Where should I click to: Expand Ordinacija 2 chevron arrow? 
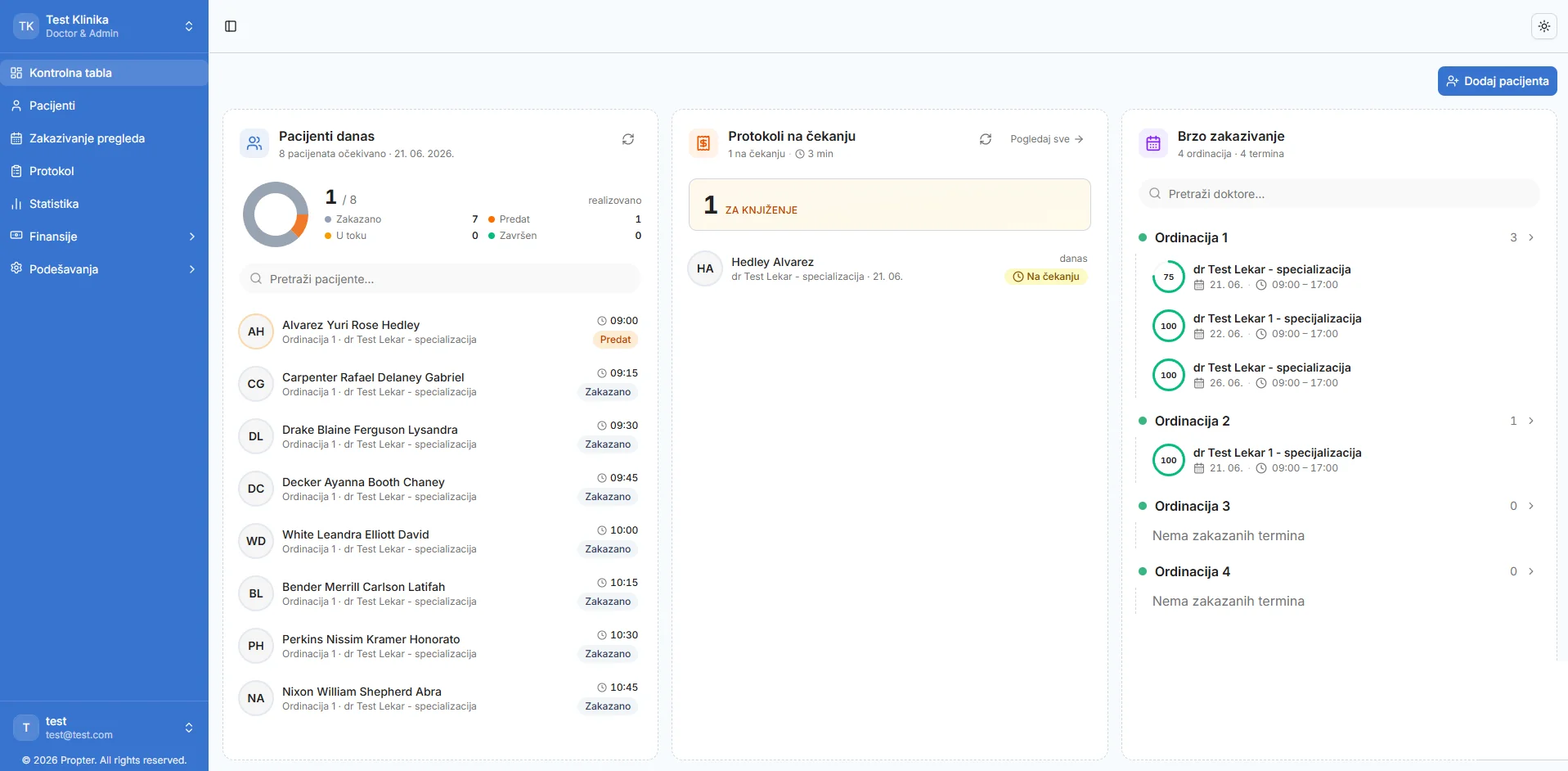point(1530,421)
